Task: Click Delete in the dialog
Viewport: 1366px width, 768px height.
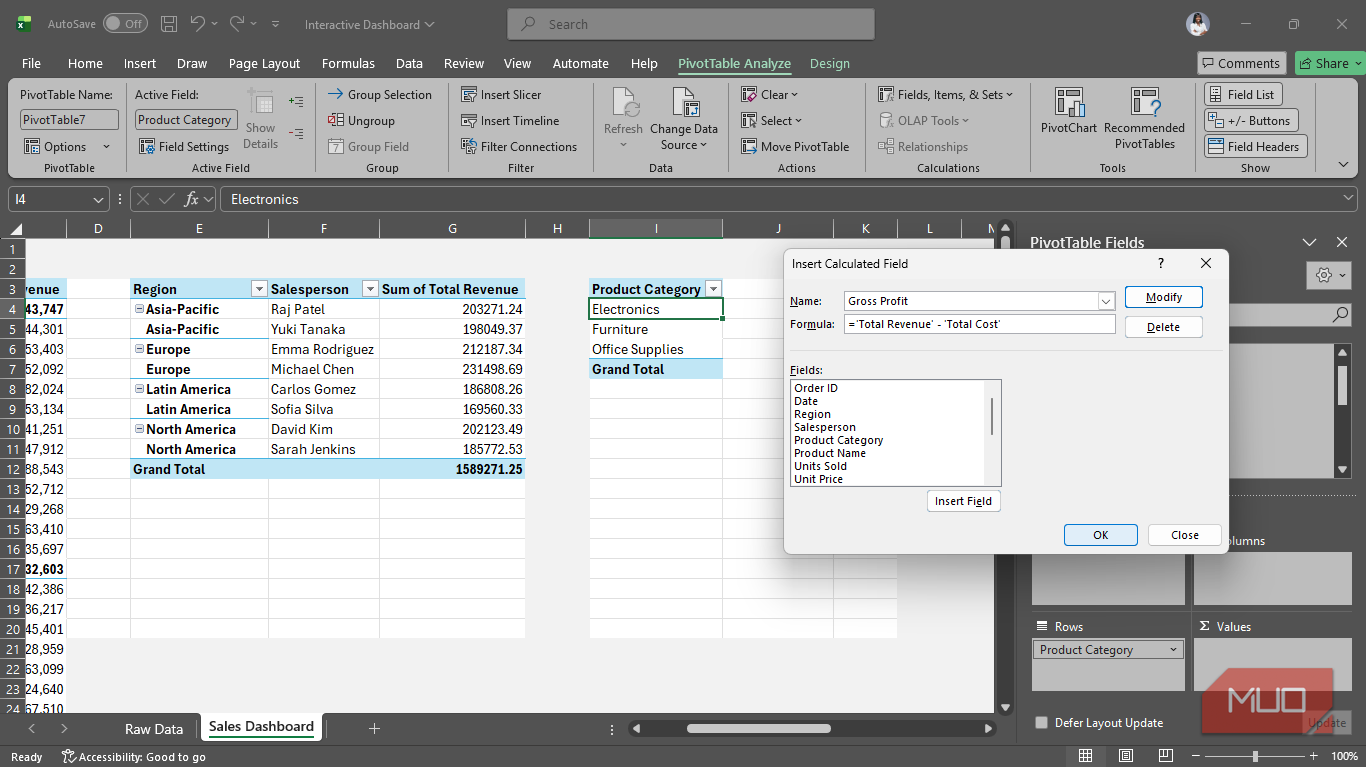Action: [1164, 327]
